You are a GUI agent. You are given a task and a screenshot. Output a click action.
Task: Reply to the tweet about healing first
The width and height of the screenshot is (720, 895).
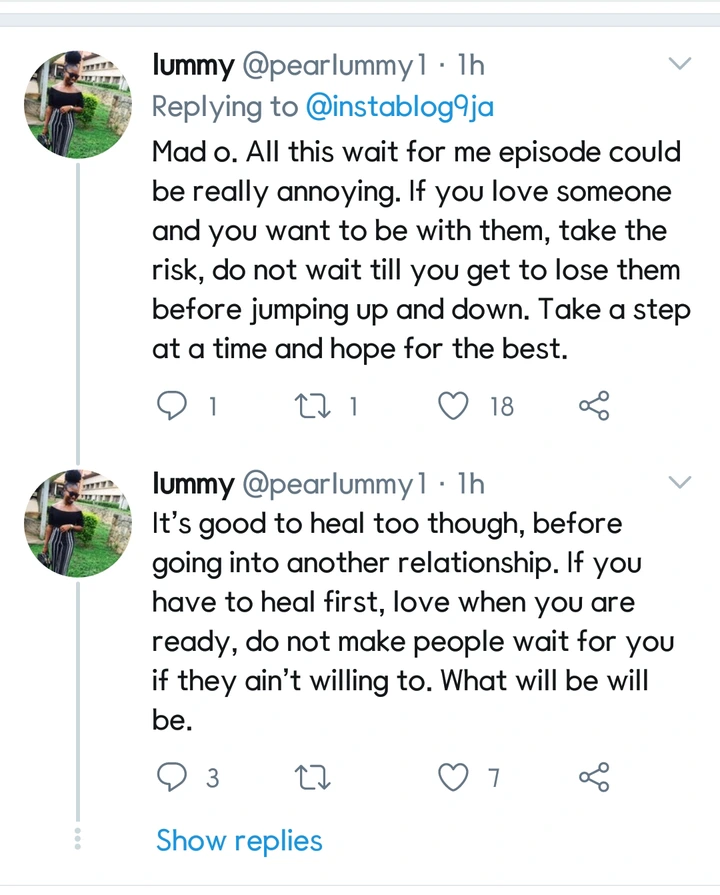[x=174, y=777]
